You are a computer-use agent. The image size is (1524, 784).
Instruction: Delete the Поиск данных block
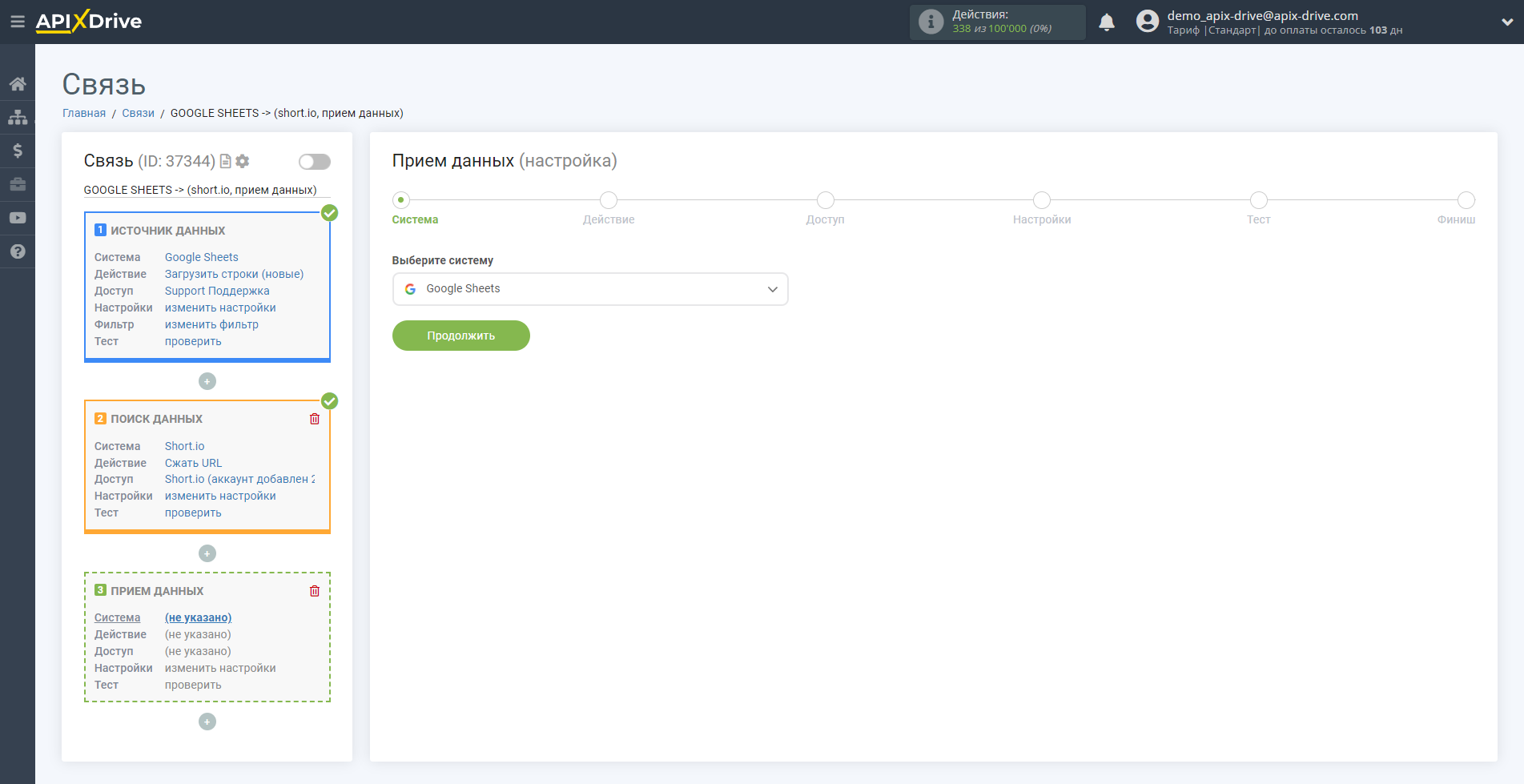315,419
